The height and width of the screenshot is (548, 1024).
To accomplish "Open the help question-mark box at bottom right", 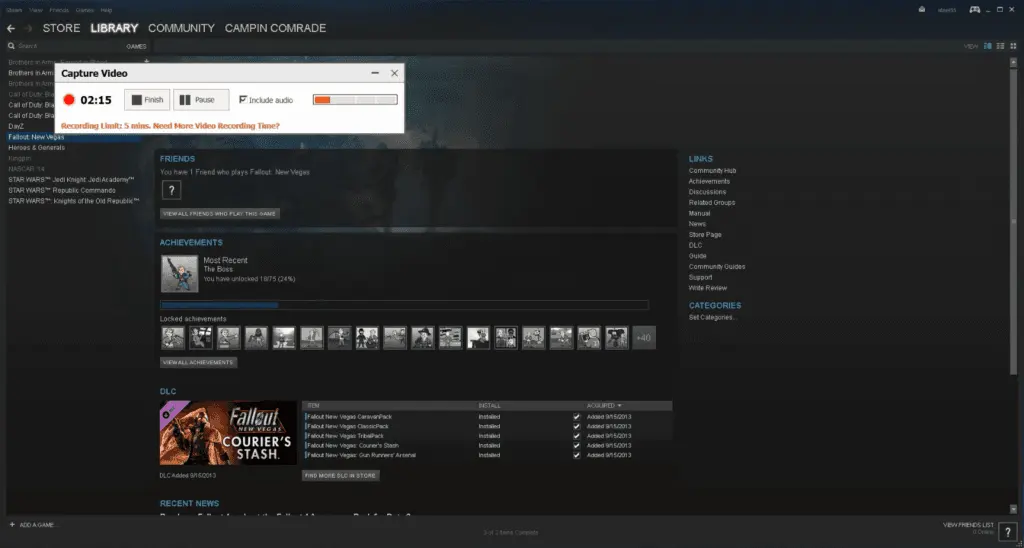I will click(1008, 532).
